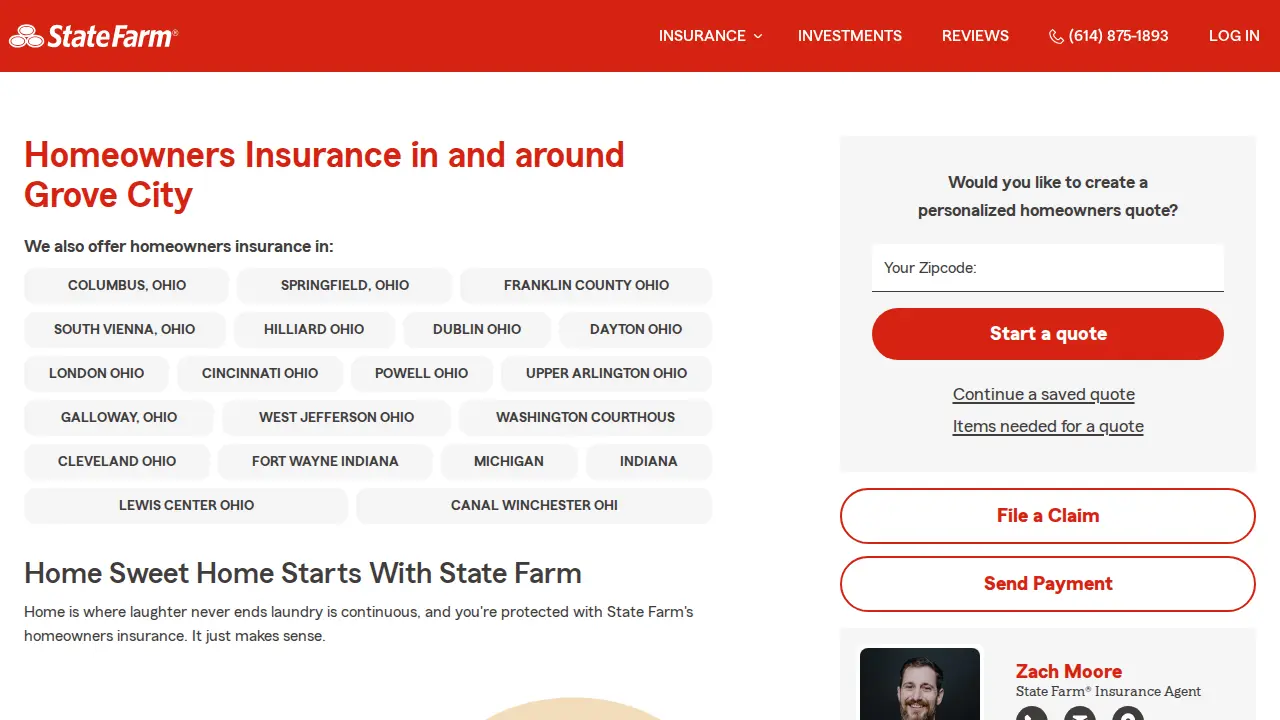1280x720 pixels.
Task: Click the Start a quote button
Action: 1048,334
